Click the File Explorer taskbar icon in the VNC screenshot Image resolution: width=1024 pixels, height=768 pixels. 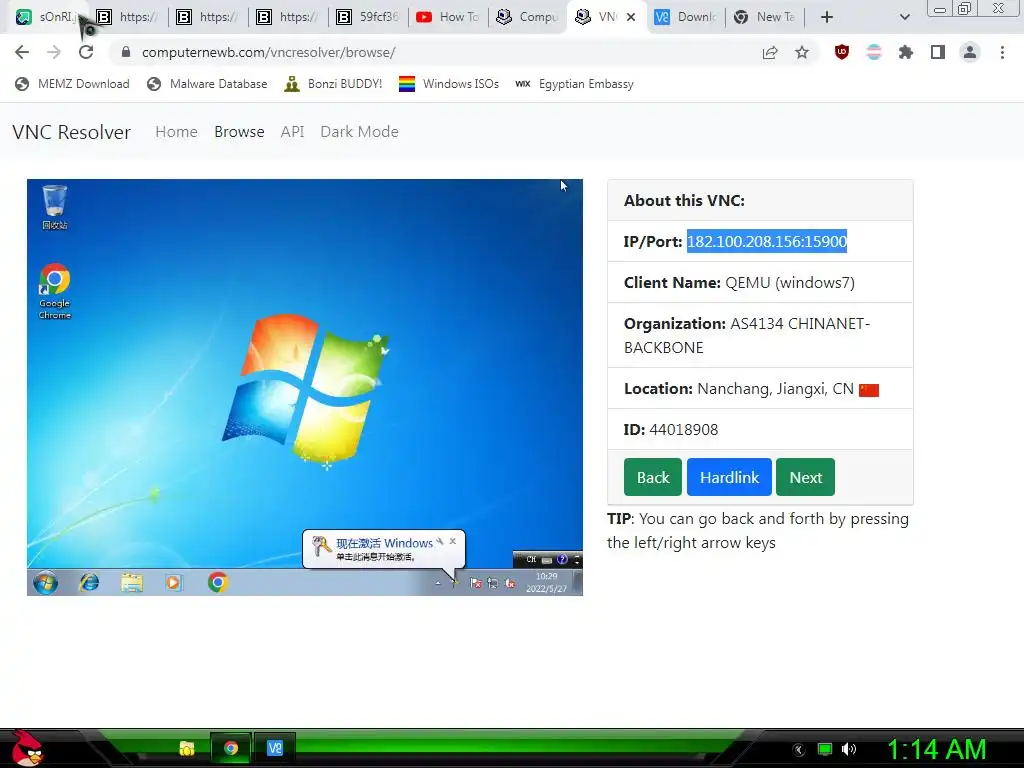(x=131, y=583)
